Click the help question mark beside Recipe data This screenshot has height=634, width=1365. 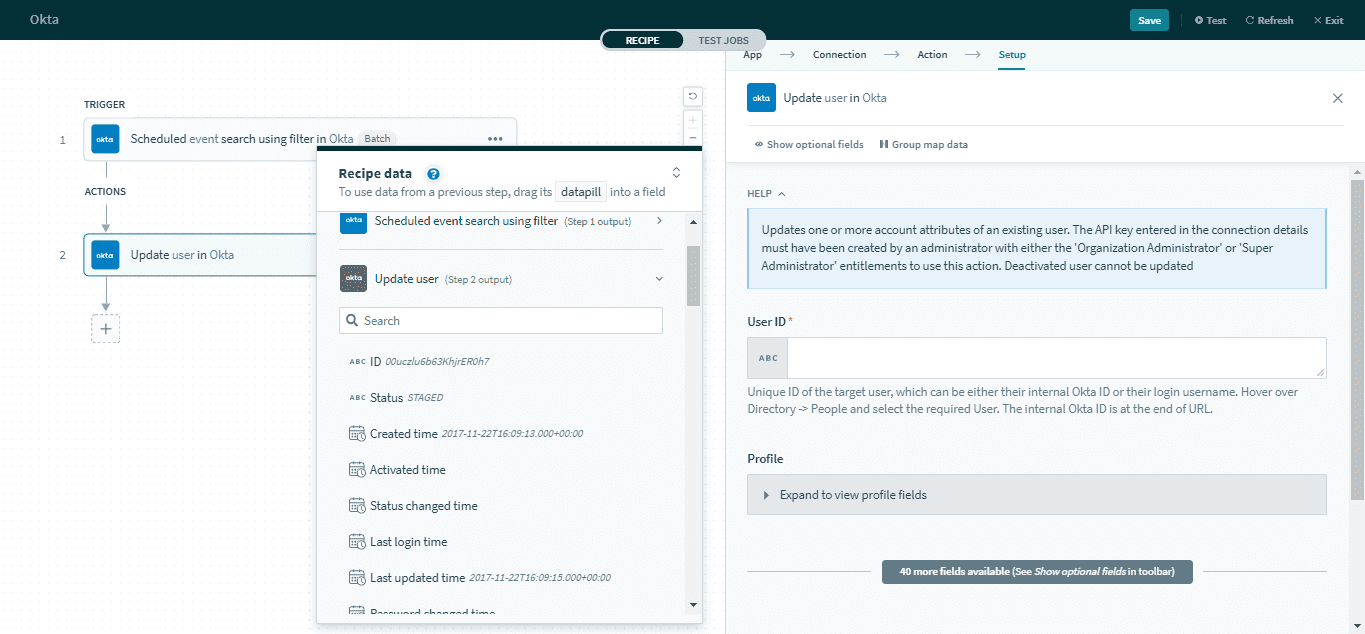432,173
